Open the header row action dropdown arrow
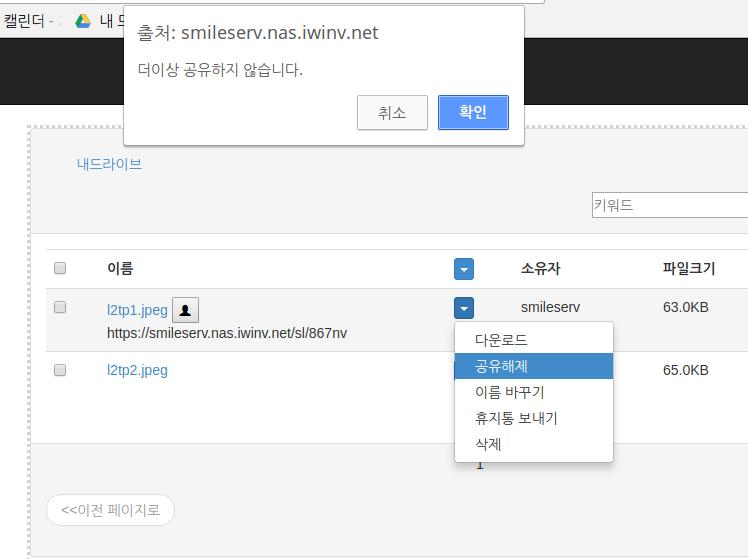This screenshot has width=748, height=559. 463,269
